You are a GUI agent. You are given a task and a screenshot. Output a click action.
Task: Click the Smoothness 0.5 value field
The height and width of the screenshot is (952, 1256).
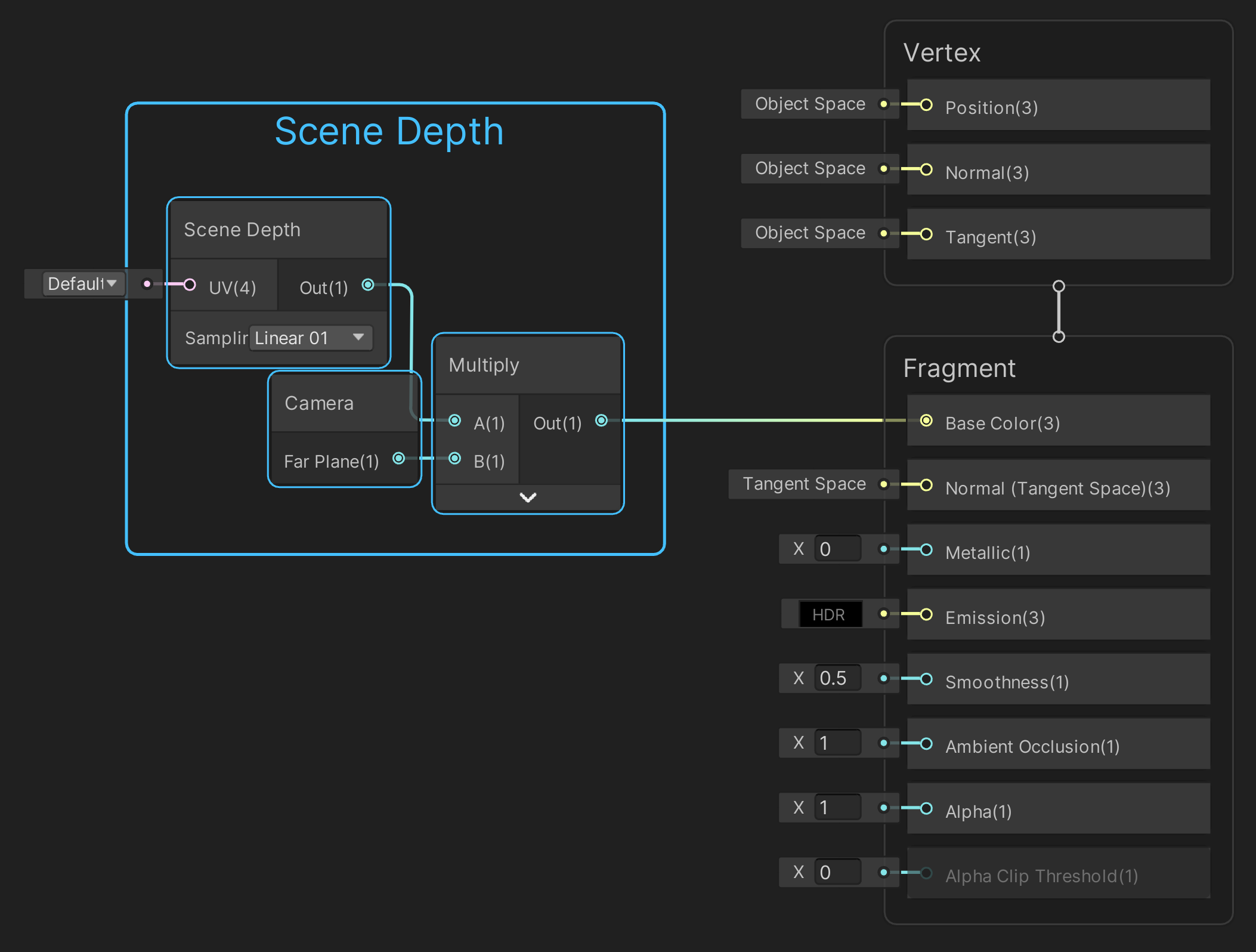point(837,678)
